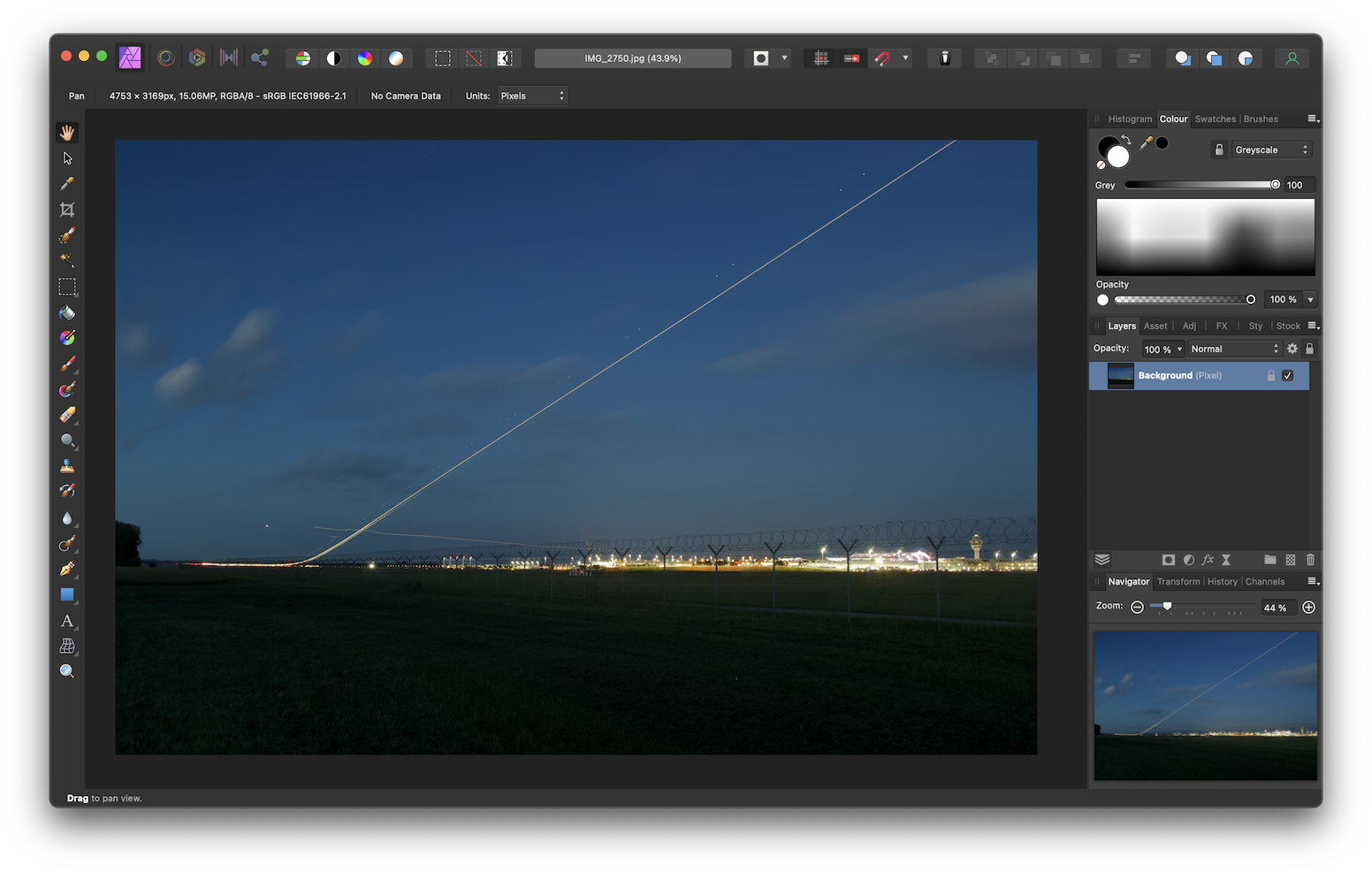Screen dimensions: 1372x873
Task: Toggle the lock on Background layer
Action: click(1271, 376)
